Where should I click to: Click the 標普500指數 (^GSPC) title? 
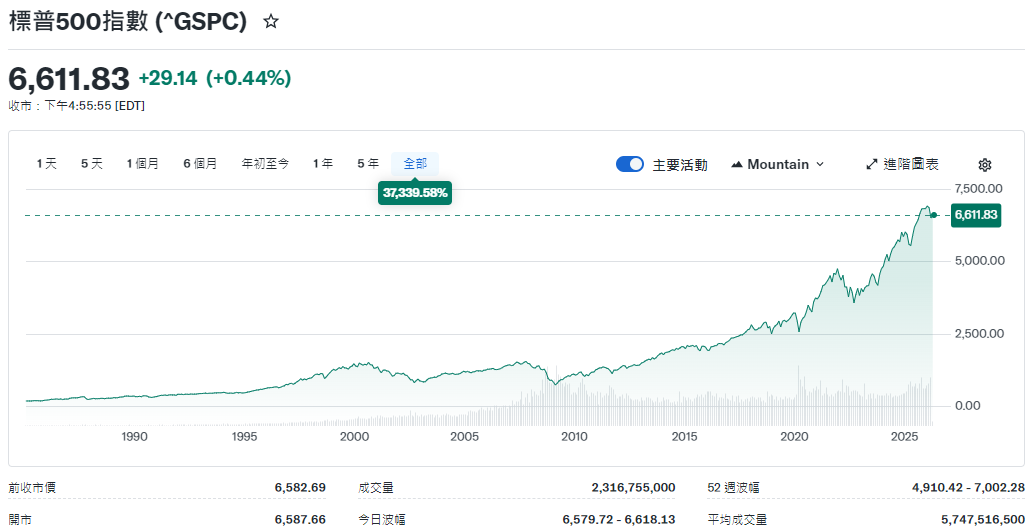pos(127,22)
